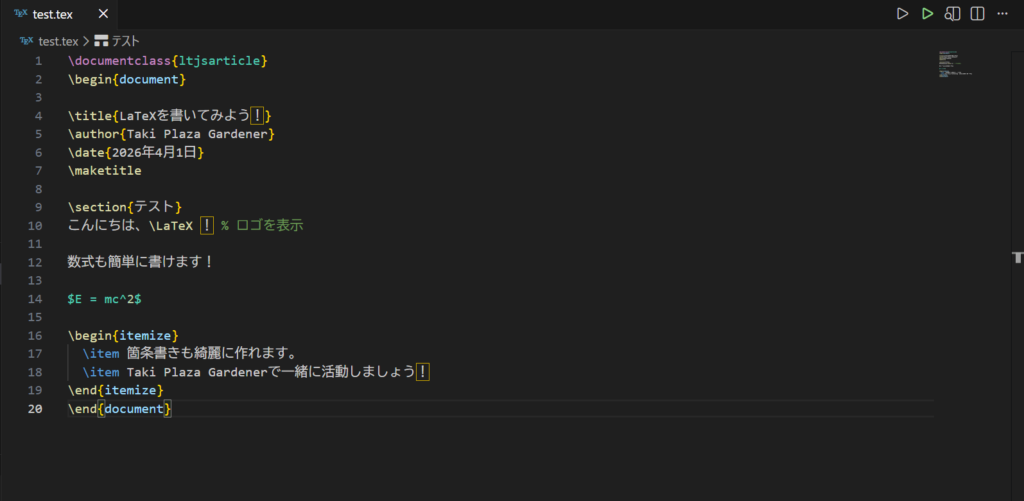The height and width of the screenshot is (501, 1024).
Task: Click the Split Editor Right icon
Action: pyautogui.click(x=978, y=14)
